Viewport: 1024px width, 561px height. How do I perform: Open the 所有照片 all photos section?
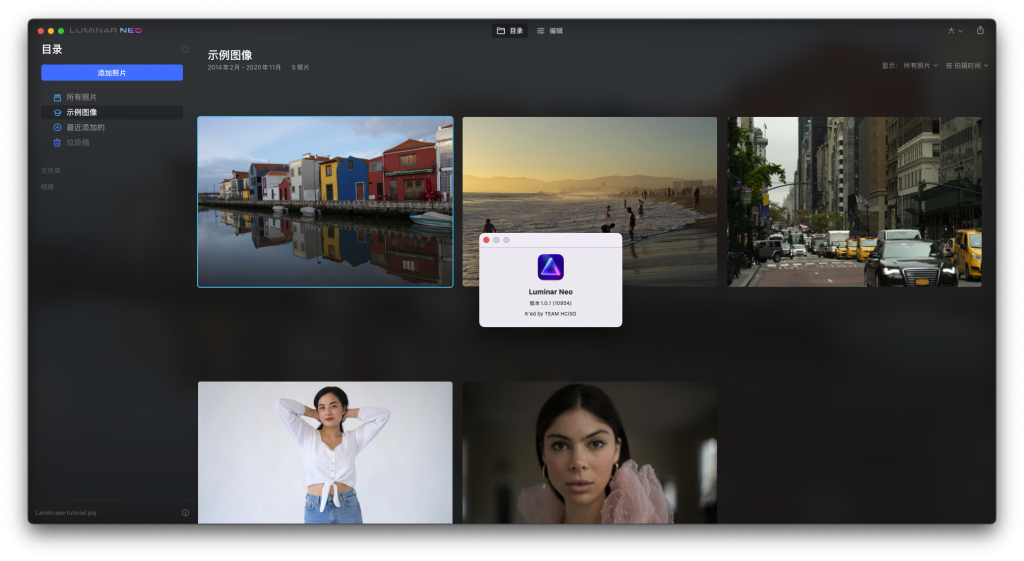click(x=112, y=97)
